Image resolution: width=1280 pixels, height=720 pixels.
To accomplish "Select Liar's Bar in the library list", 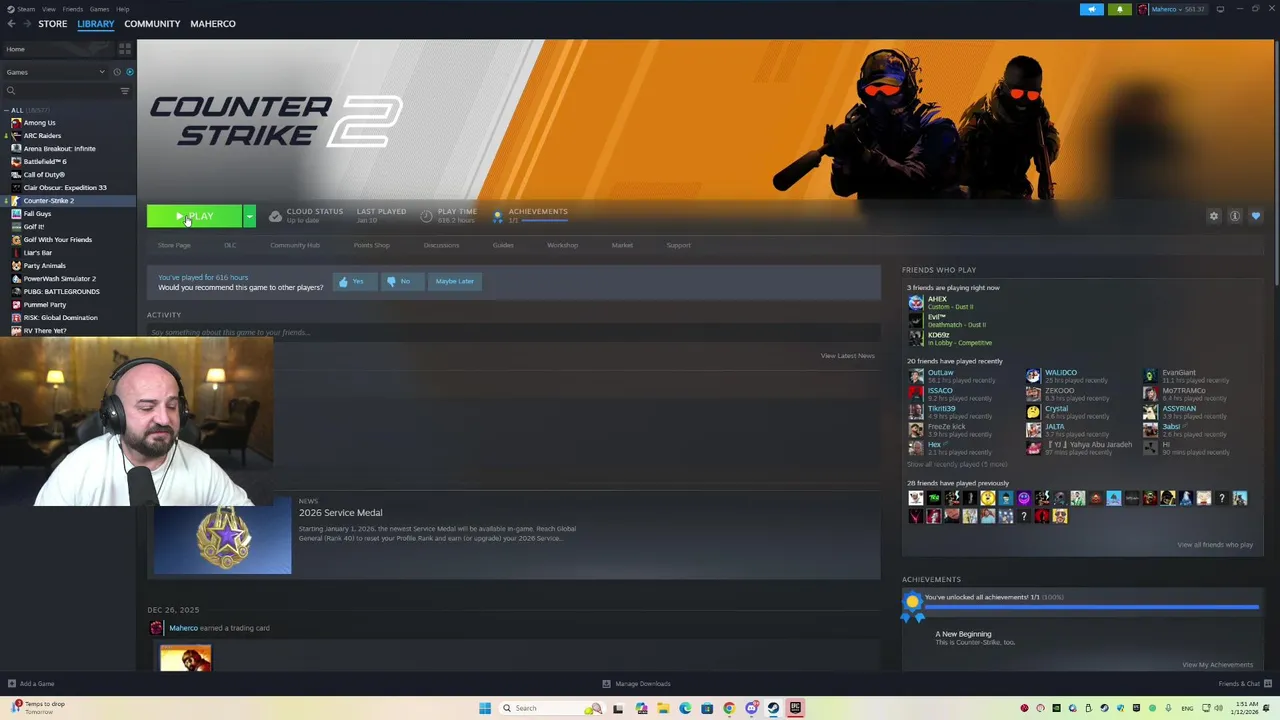I will tap(38, 253).
